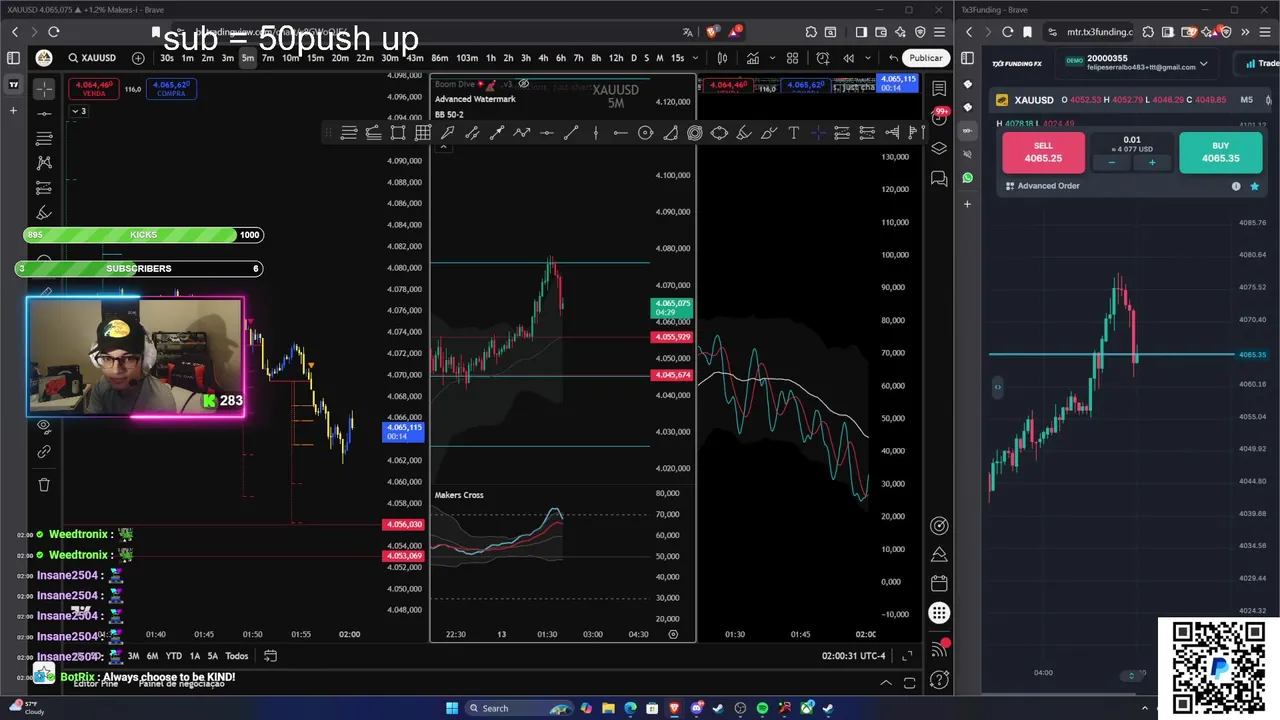Open the watchlist icon in right sidebar
The width and height of the screenshot is (1280, 720).
pos(939,89)
